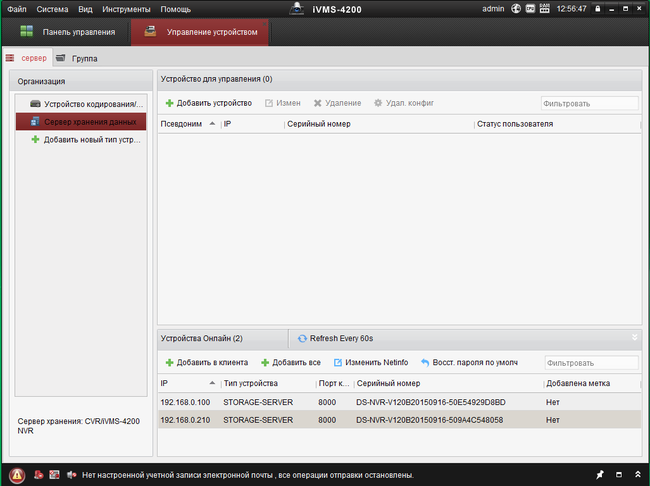Image resolution: width=650 pixels, height=486 pixels.
Task: Click the red сервер list icon
Action: (x=10, y=58)
